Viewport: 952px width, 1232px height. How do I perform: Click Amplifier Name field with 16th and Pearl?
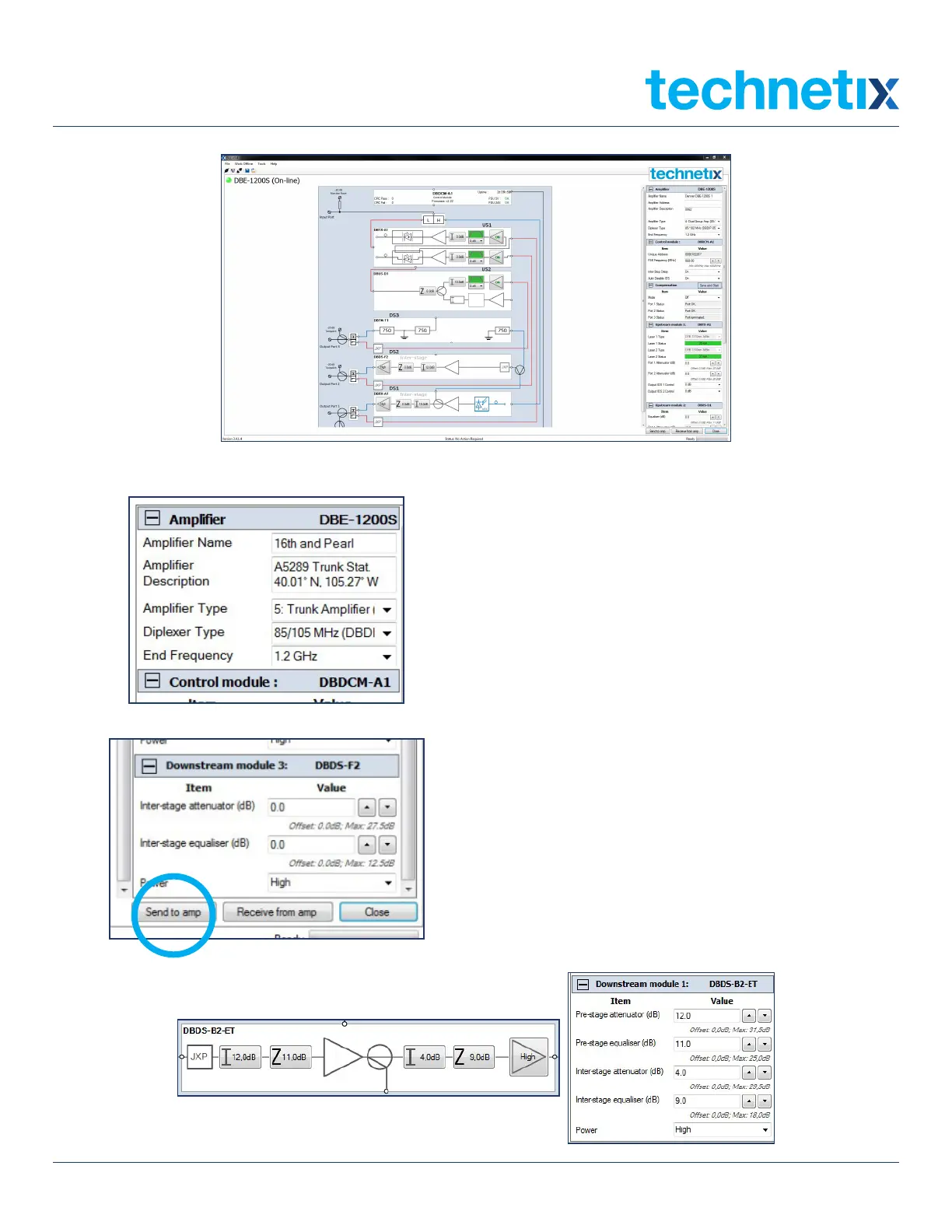pos(334,544)
